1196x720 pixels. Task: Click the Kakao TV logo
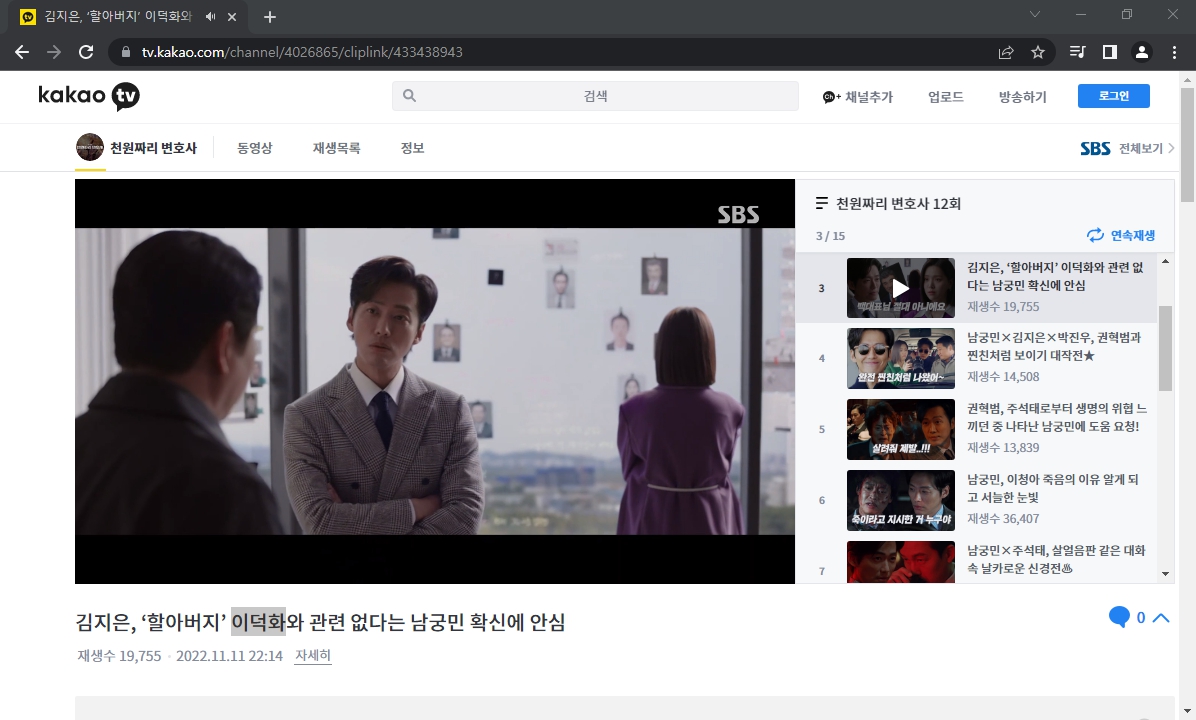coord(89,96)
